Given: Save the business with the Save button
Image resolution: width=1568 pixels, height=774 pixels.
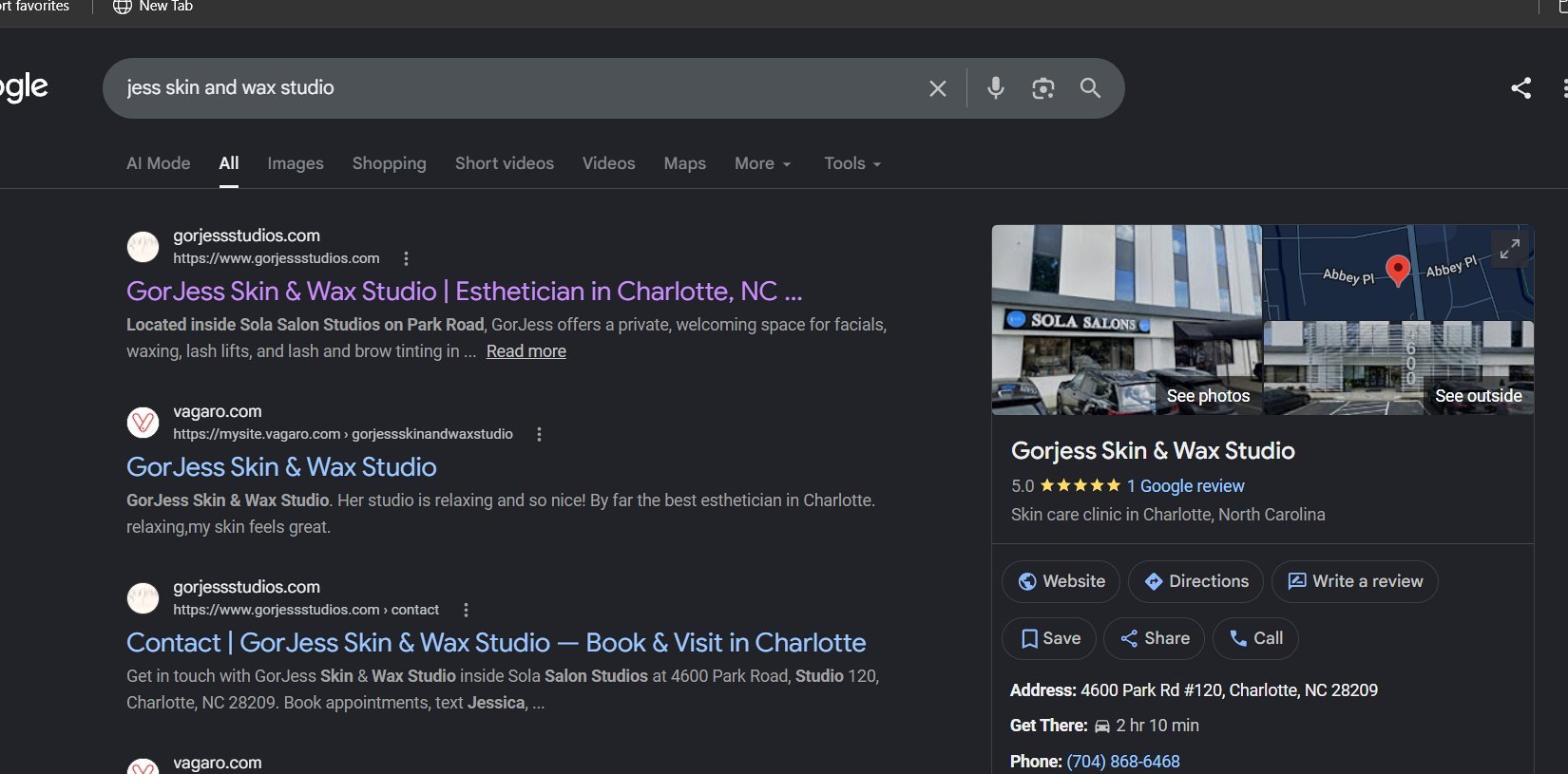Looking at the screenshot, I should coord(1049,638).
